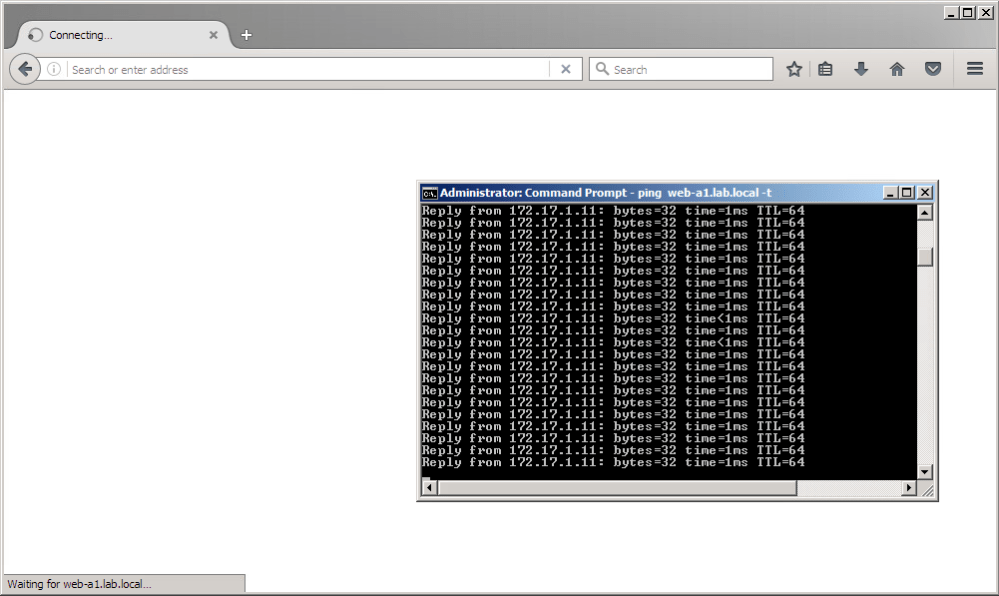Maximize the Firefox browser window
The height and width of the screenshot is (596, 999).
(968, 13)
